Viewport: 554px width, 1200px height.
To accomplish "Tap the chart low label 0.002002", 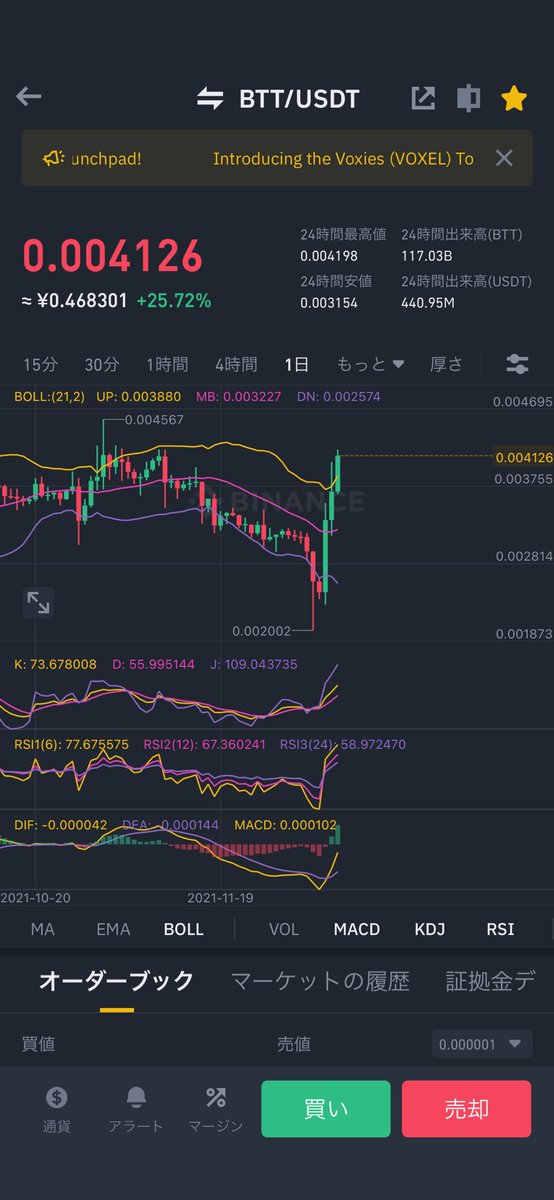I will coord(261,631).
